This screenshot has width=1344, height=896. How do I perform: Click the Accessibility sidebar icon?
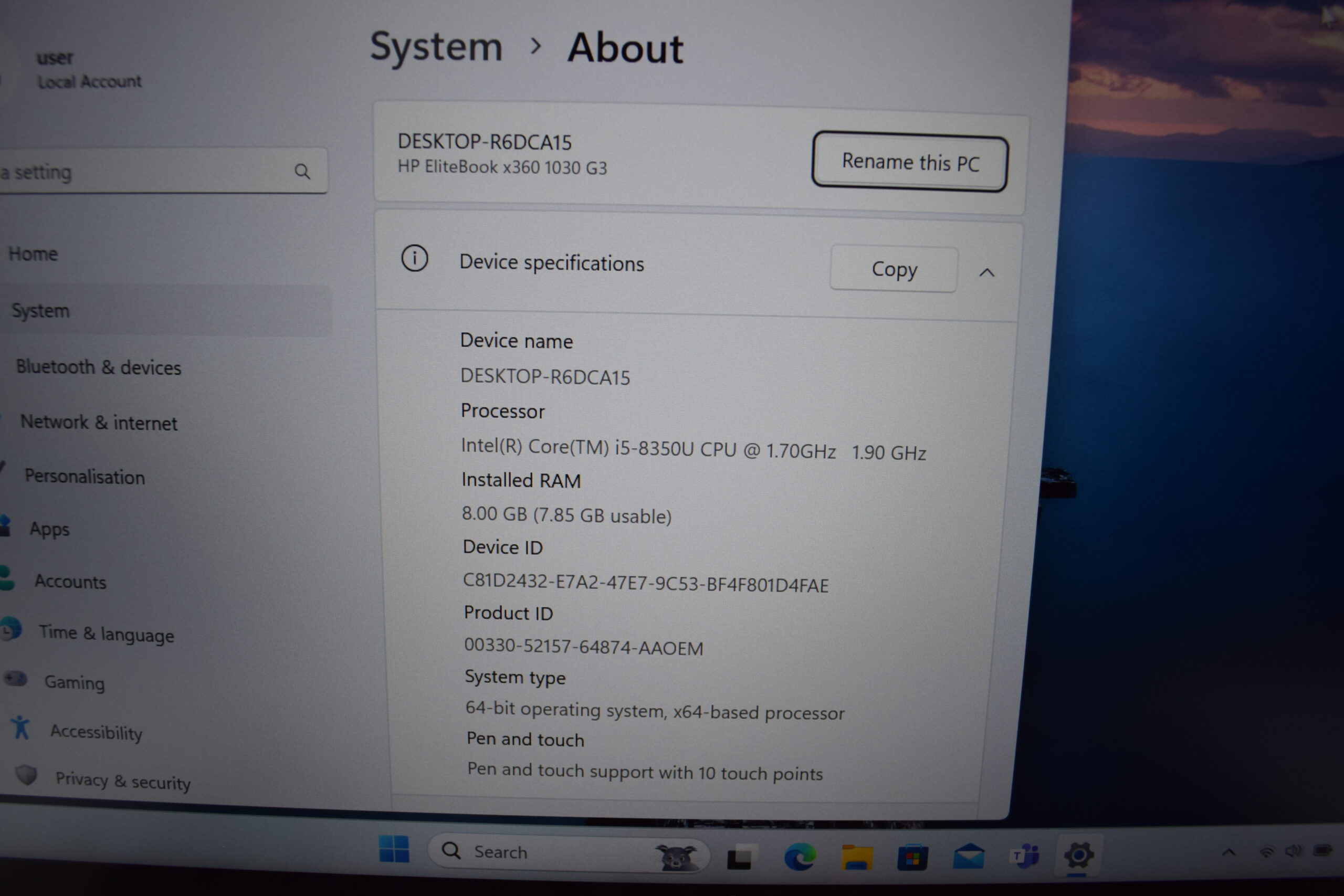tap(20, 728)
